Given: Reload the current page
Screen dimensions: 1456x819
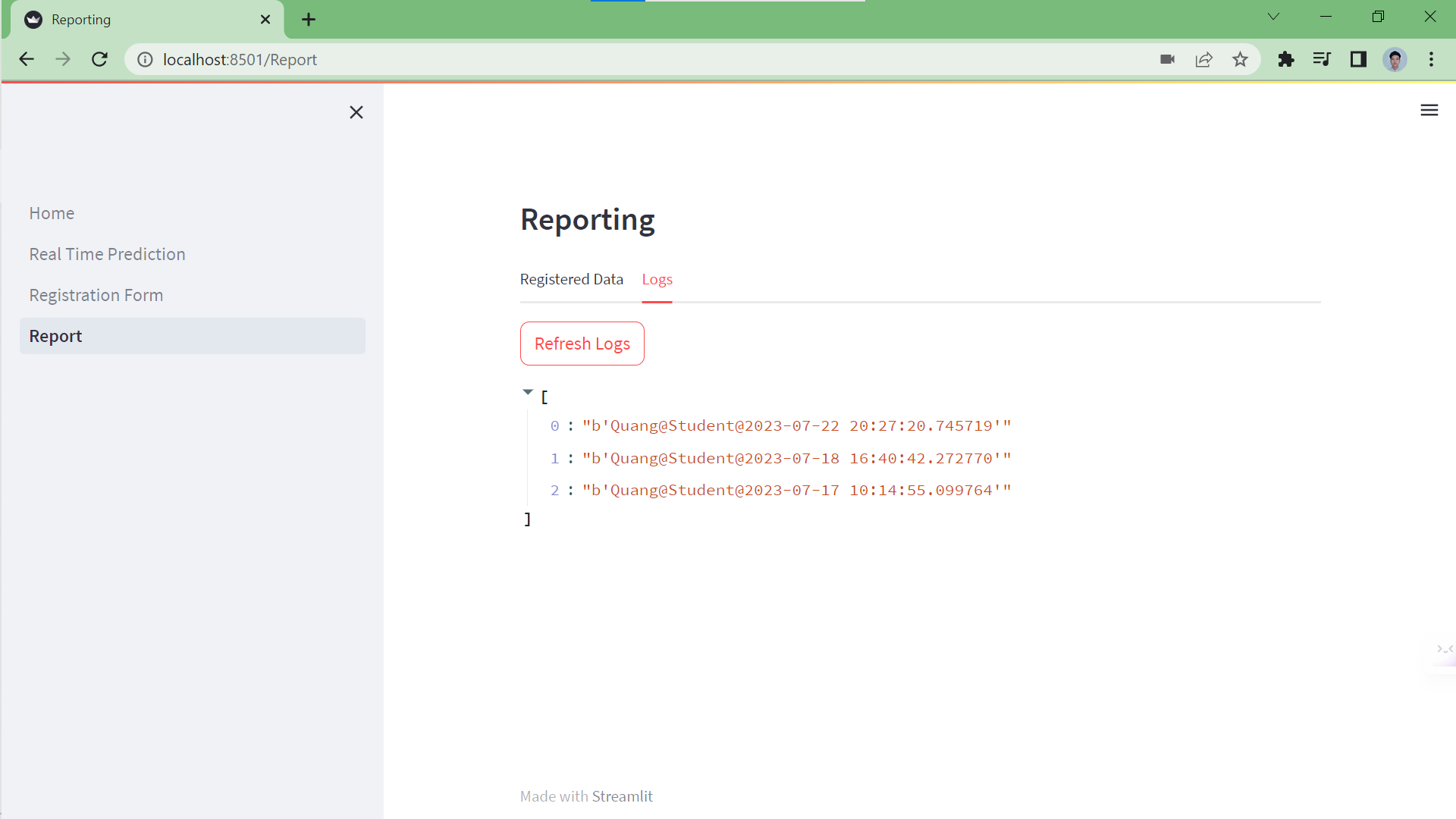Looking at the screenshot, I should point(99,59).
